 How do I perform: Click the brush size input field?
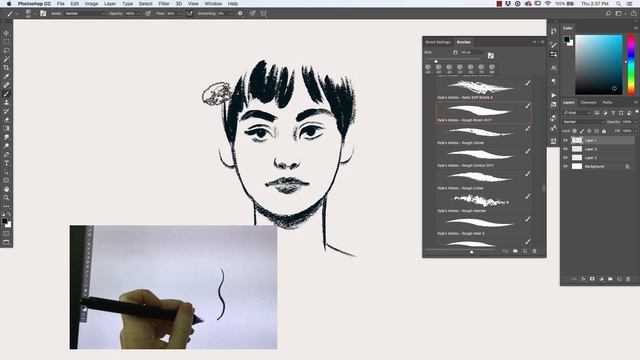[x=471, y=53]
